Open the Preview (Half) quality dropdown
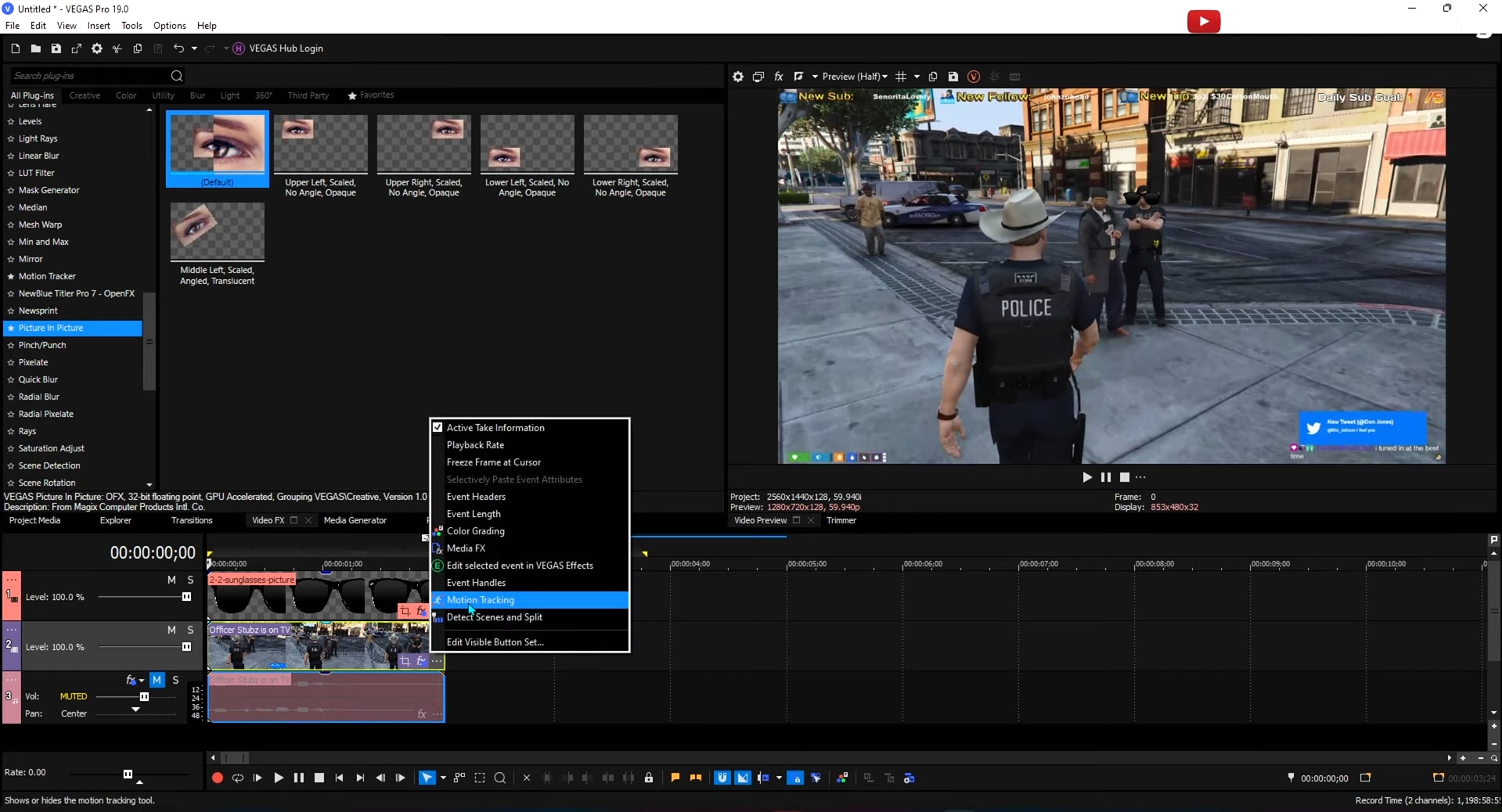Screen dimensions: 1502x812 pos(855,77)
